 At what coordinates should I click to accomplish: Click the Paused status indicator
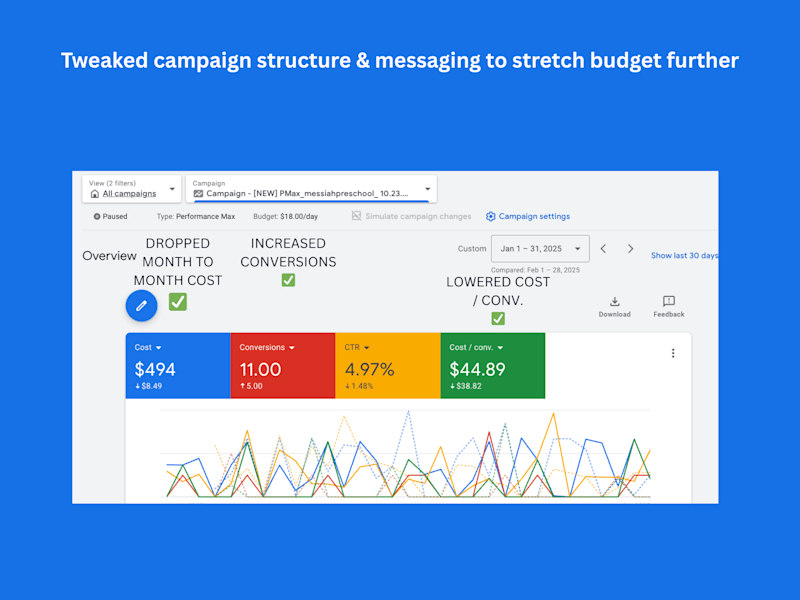pos(110,216)
